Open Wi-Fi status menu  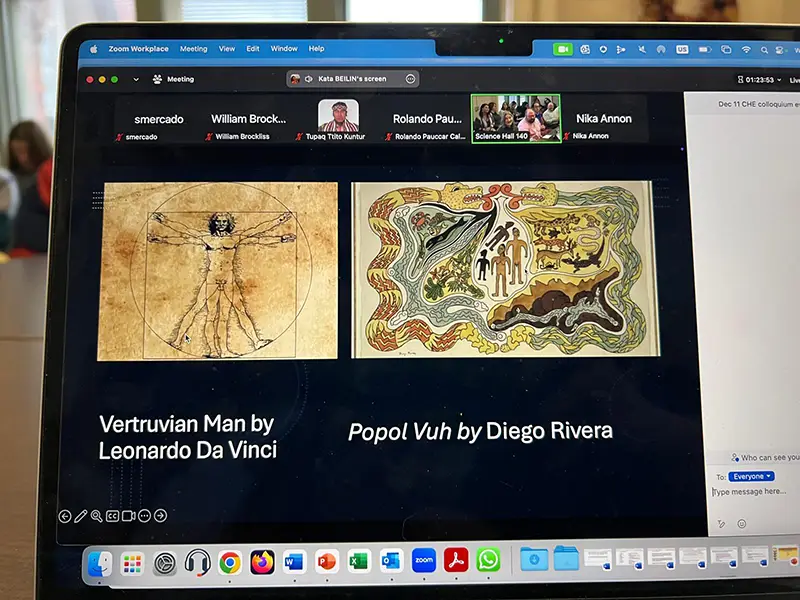tap(746, 49)
